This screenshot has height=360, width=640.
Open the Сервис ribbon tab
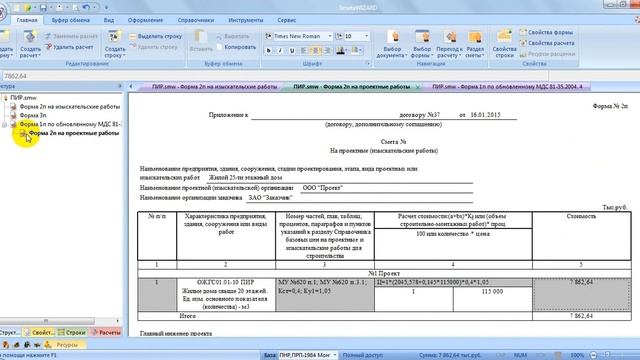tap(287, 20)
